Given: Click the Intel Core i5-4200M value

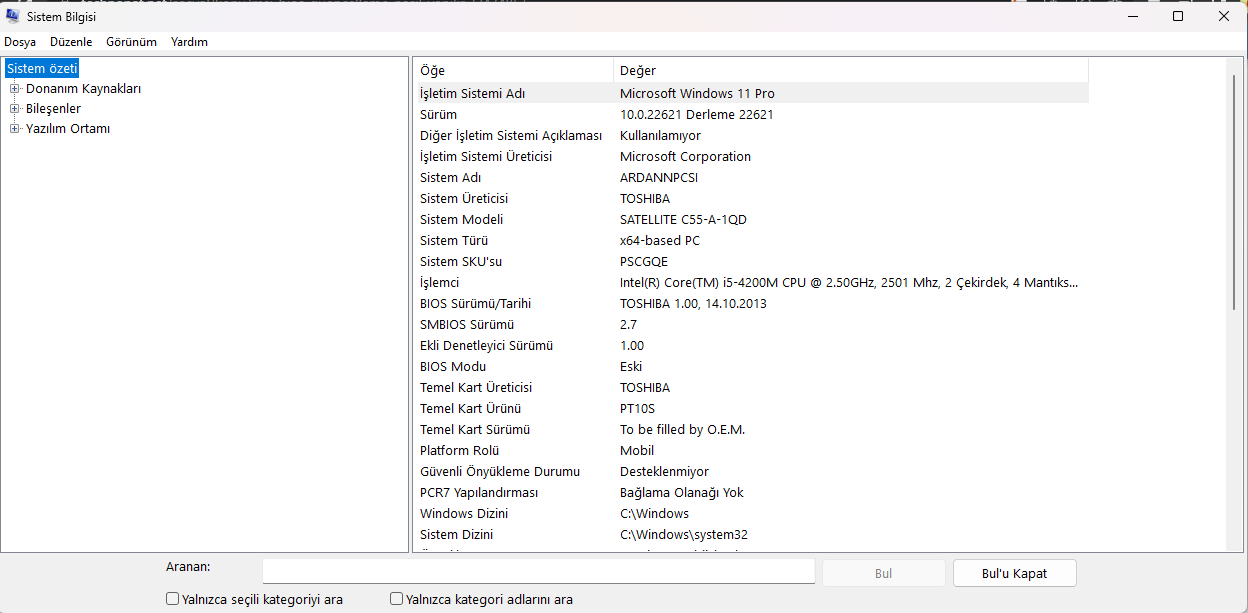Looking at the screenshot, I should pyautogui.click(x=849, y=282).
